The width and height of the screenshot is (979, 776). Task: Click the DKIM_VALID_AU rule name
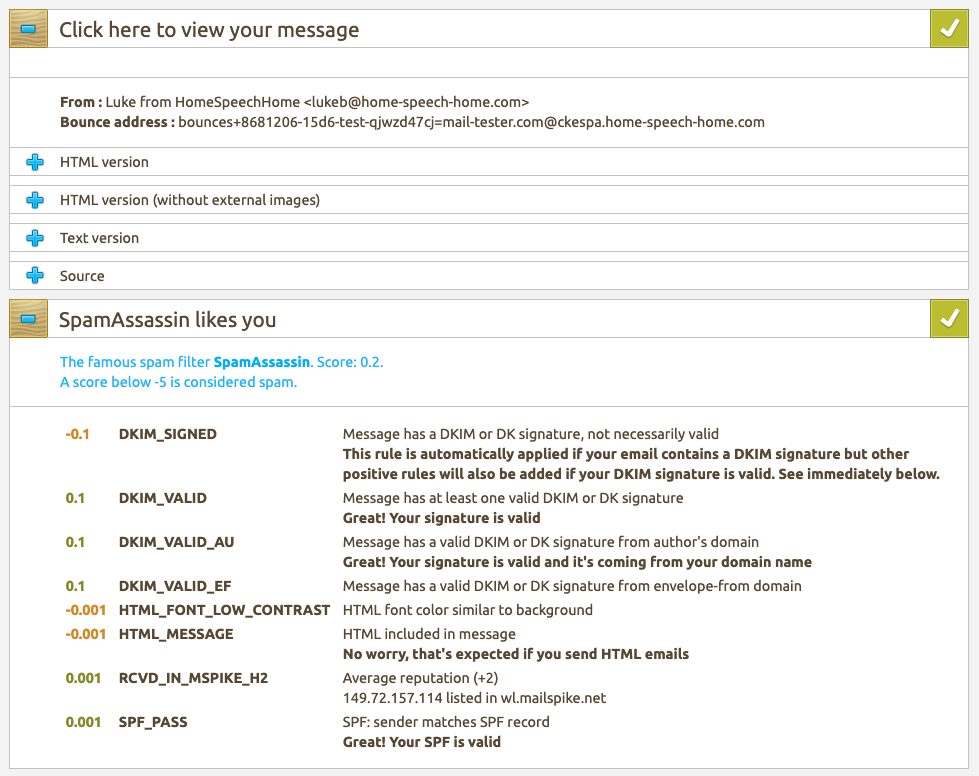click(177, 542)
